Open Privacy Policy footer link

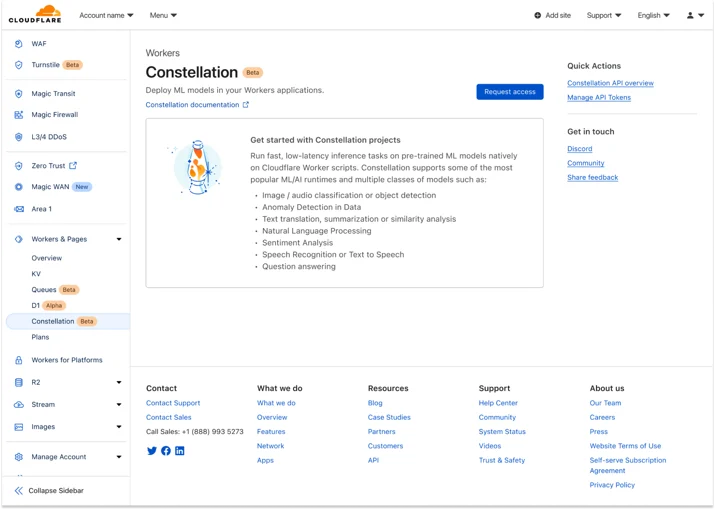[612, 485]
